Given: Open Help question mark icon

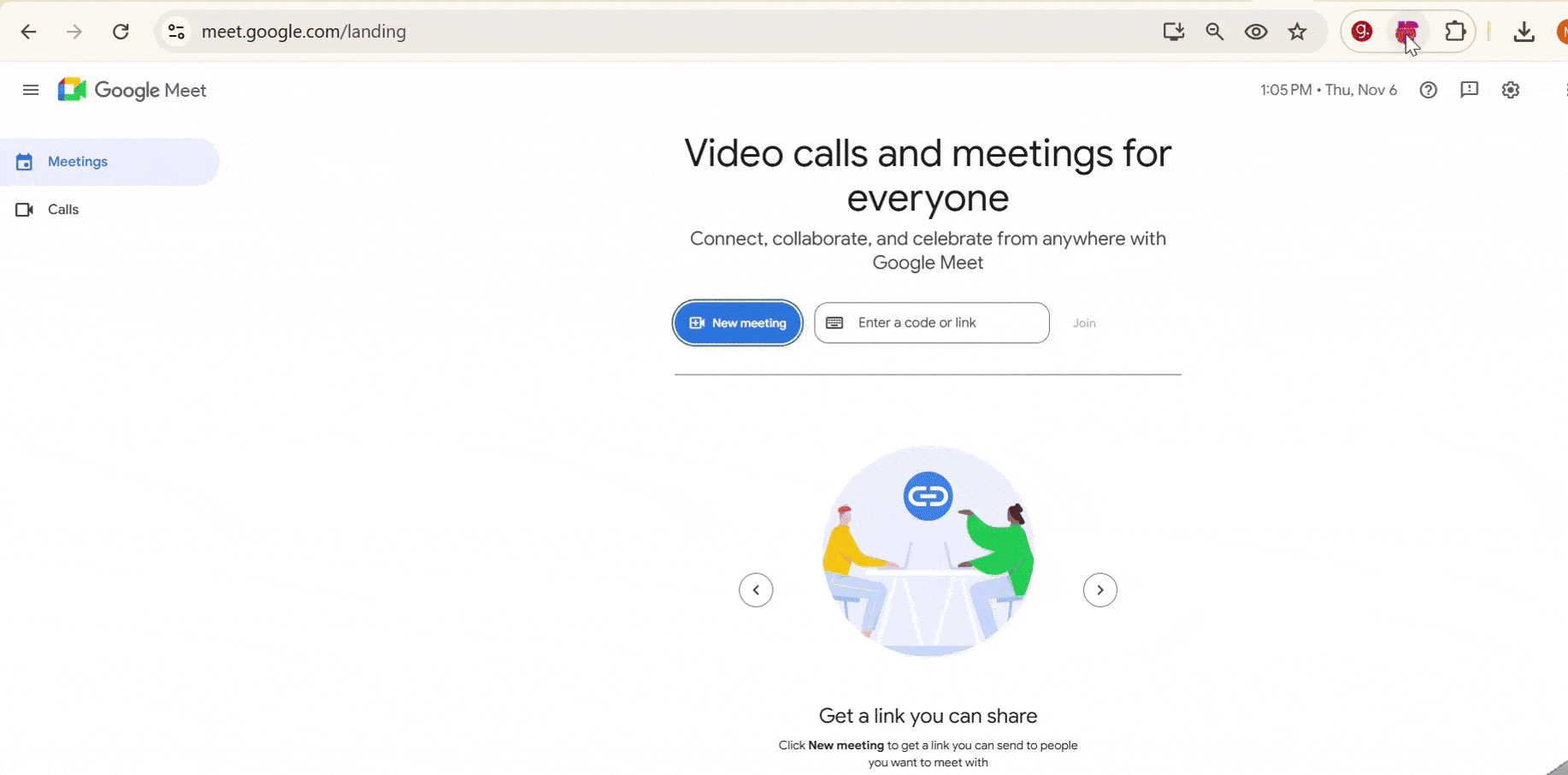Looking at the screenshot, I should click(x=1428, y=90).
